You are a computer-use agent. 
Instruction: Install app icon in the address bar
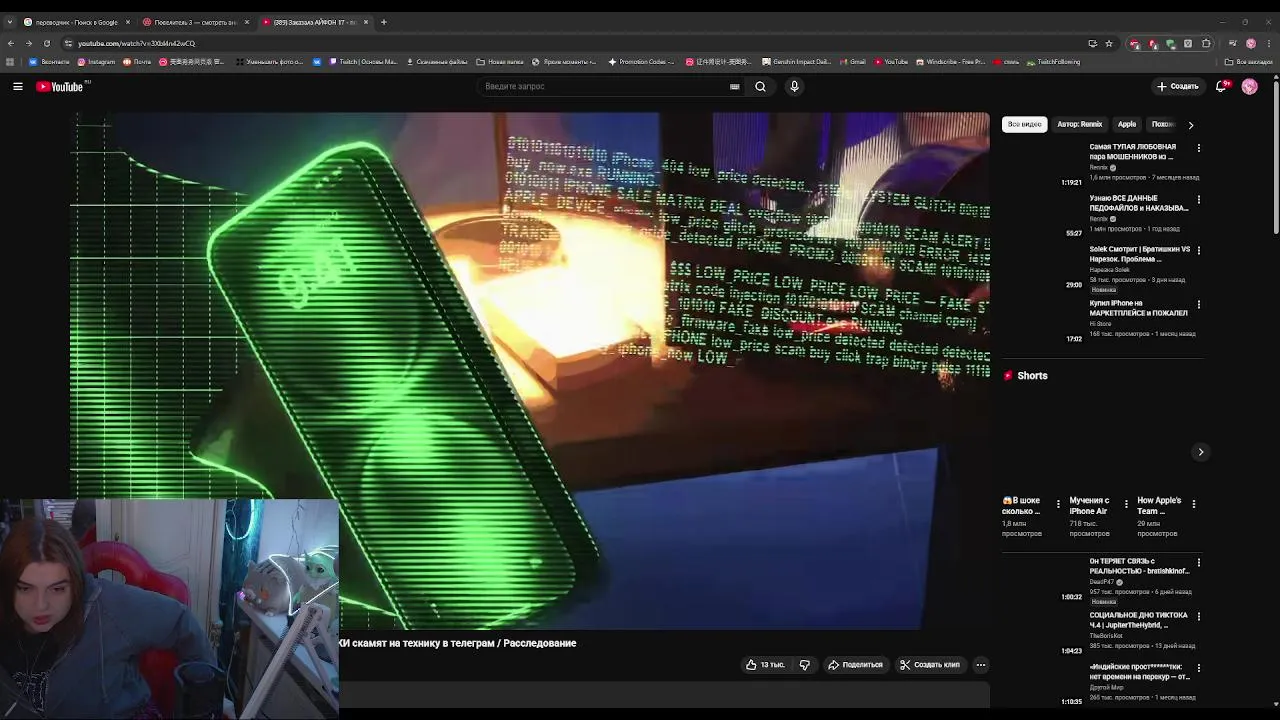[1092, 43]
